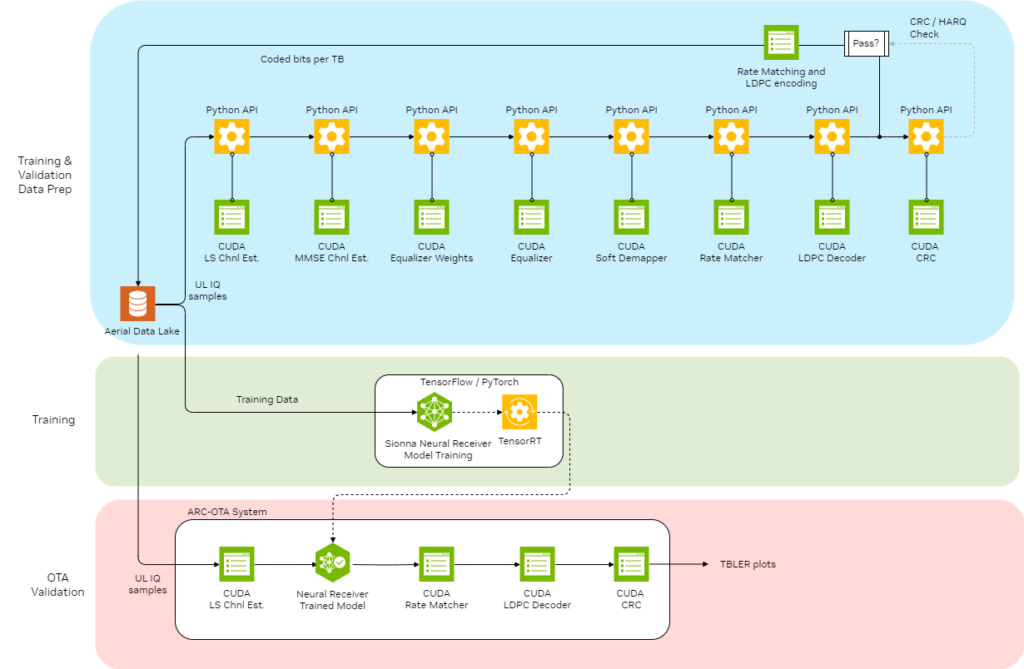Image resolution: width=1024 pixels, height=669 pixels.
Task: Select the CUDA Soft Demapper icon
Action: 631,217
